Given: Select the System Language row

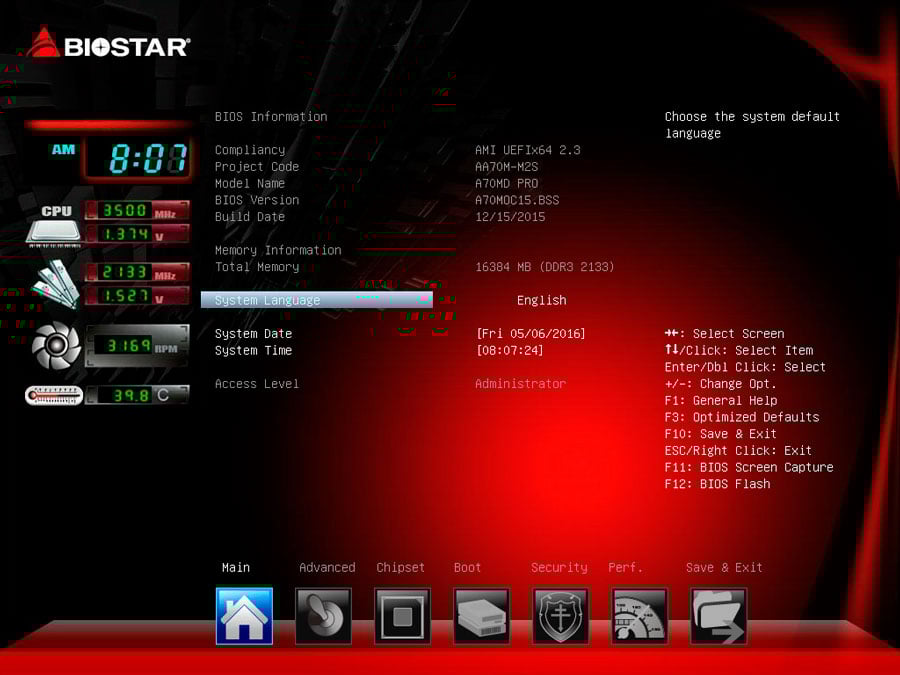Looking at the screenshot, I should pos(317,300).
